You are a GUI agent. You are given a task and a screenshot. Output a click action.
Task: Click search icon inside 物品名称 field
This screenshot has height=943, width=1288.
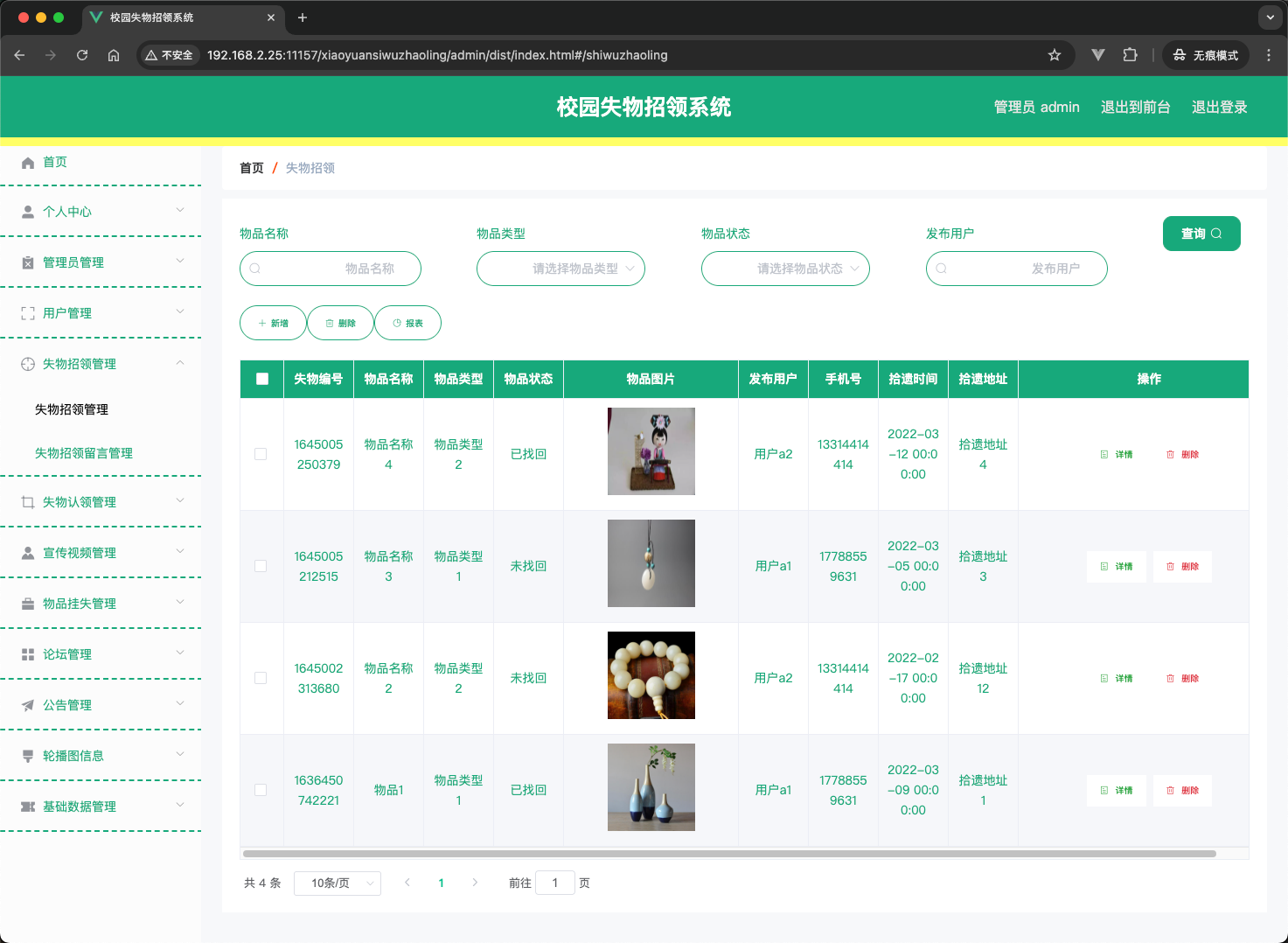pos(255,269)
